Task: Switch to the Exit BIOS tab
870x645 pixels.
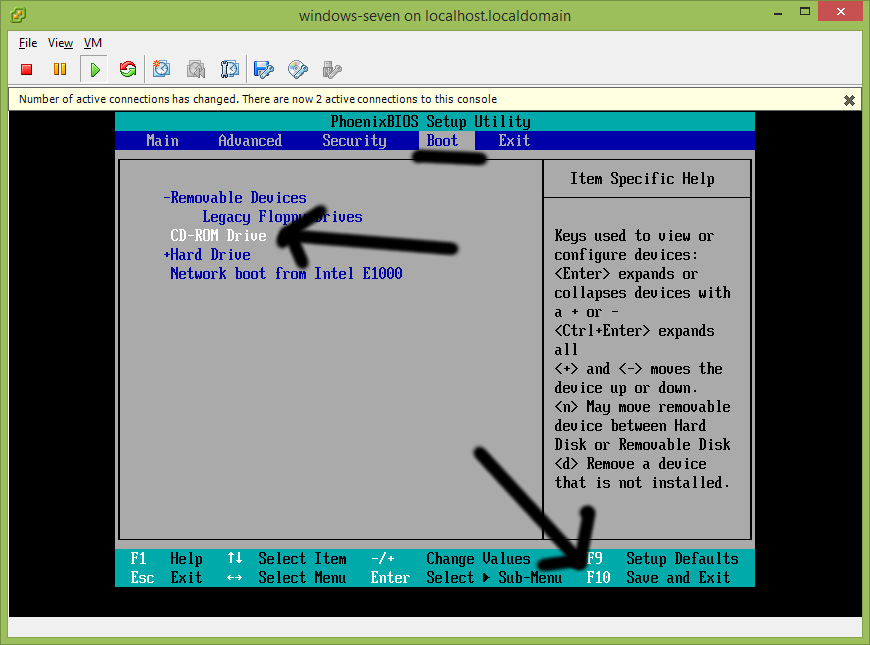Action: coord(514,141)
